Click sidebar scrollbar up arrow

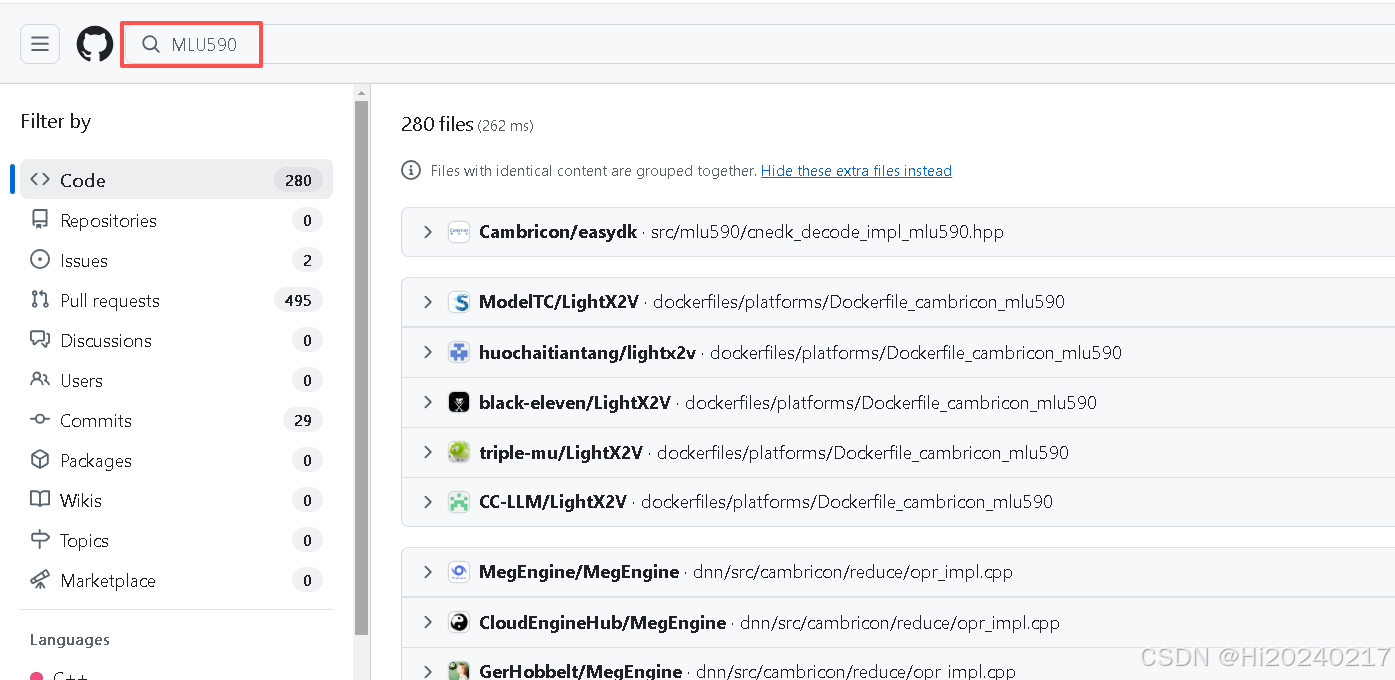(x=361, y=93)
